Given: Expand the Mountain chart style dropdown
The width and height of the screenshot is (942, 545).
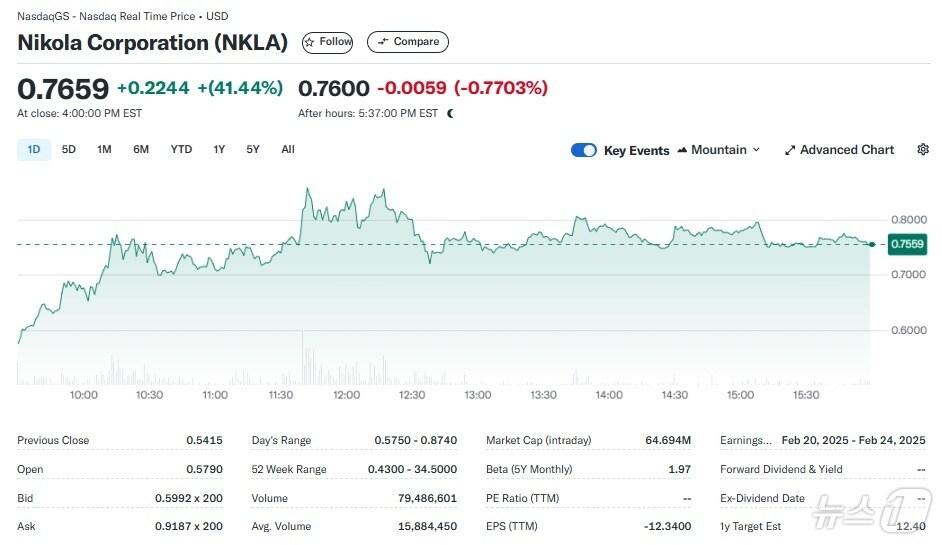Looking at the screenshot, I should 755,150.
